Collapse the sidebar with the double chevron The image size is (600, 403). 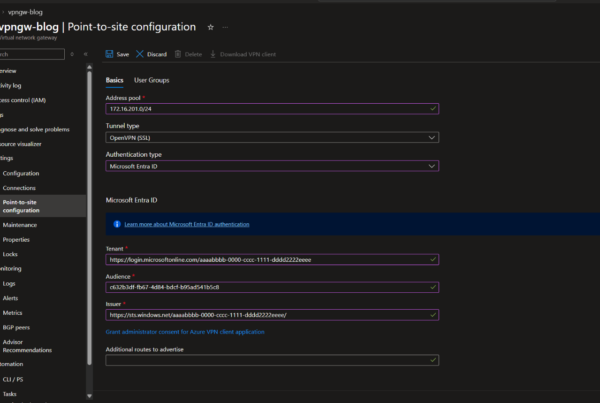coord(86,54)
